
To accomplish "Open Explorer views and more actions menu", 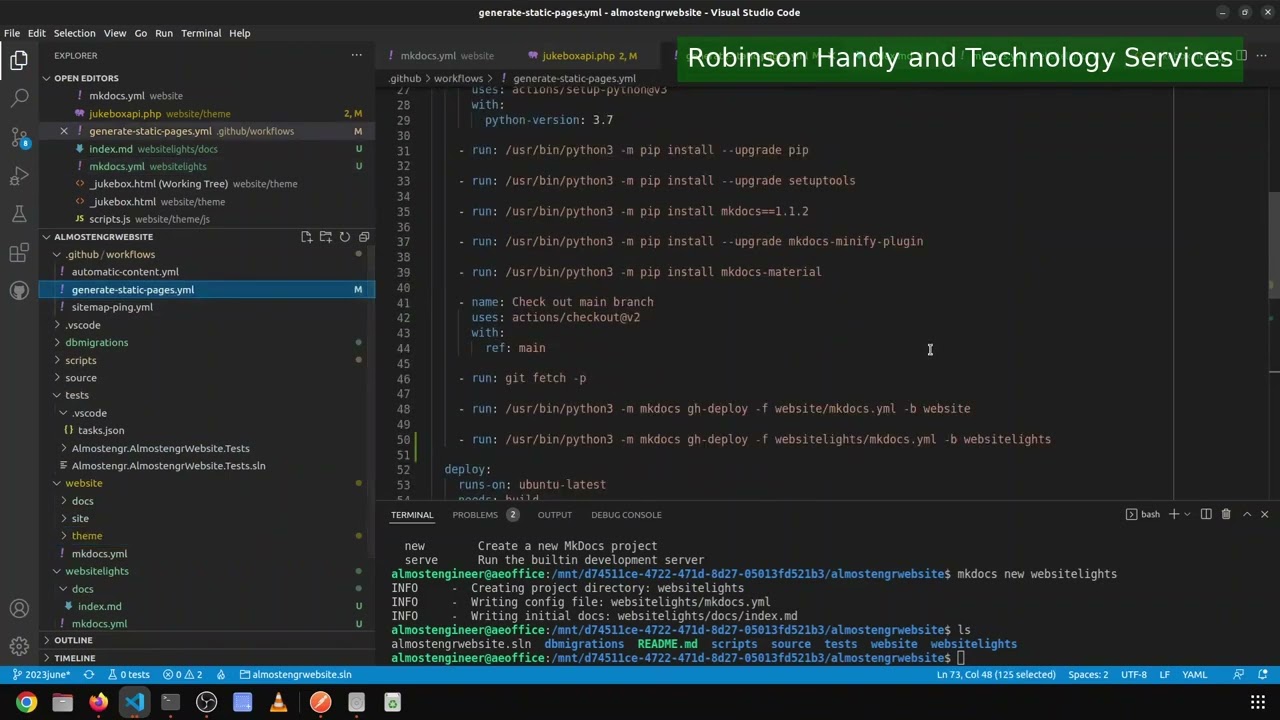I will click(356, 55).
